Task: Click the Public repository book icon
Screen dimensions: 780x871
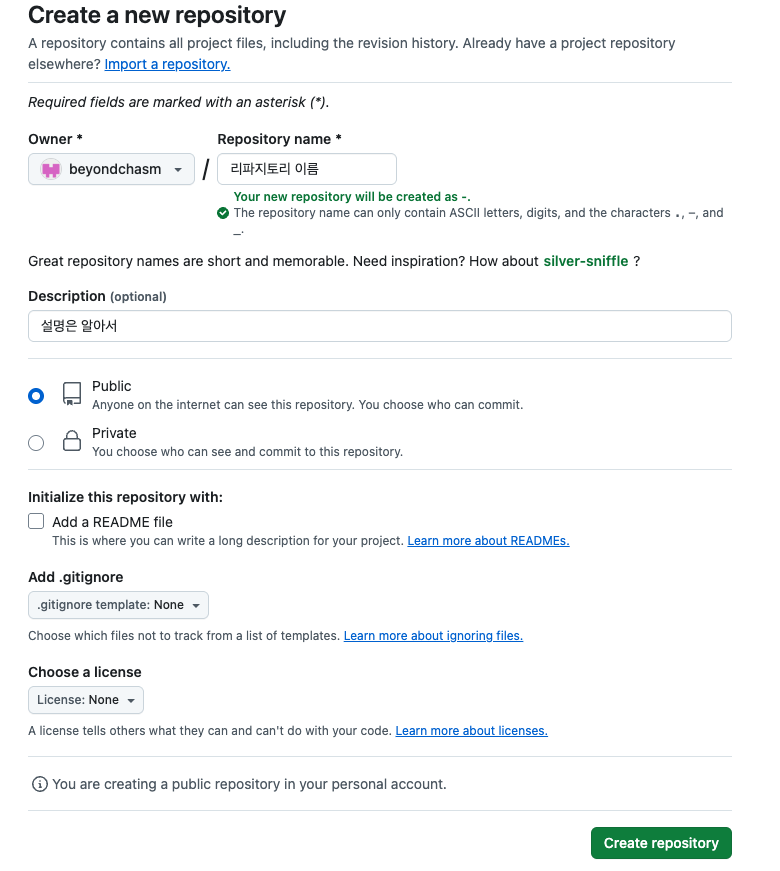Action: 72,394
